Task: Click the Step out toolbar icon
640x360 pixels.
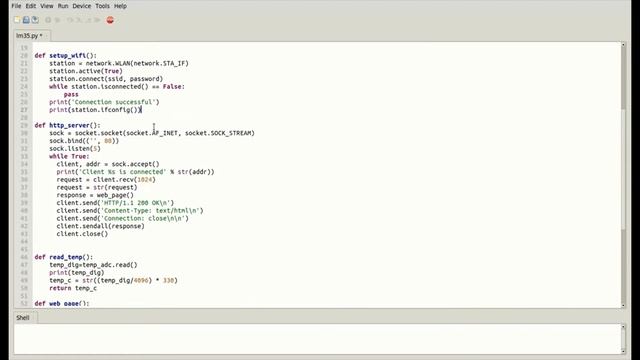Action: pos(88,20)
